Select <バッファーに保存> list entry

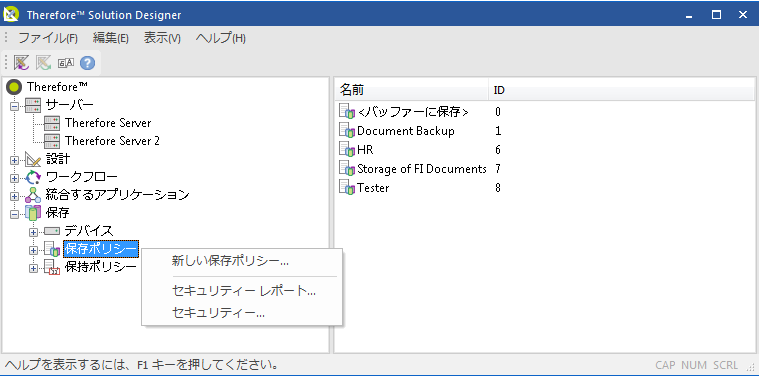click(413, 112)
